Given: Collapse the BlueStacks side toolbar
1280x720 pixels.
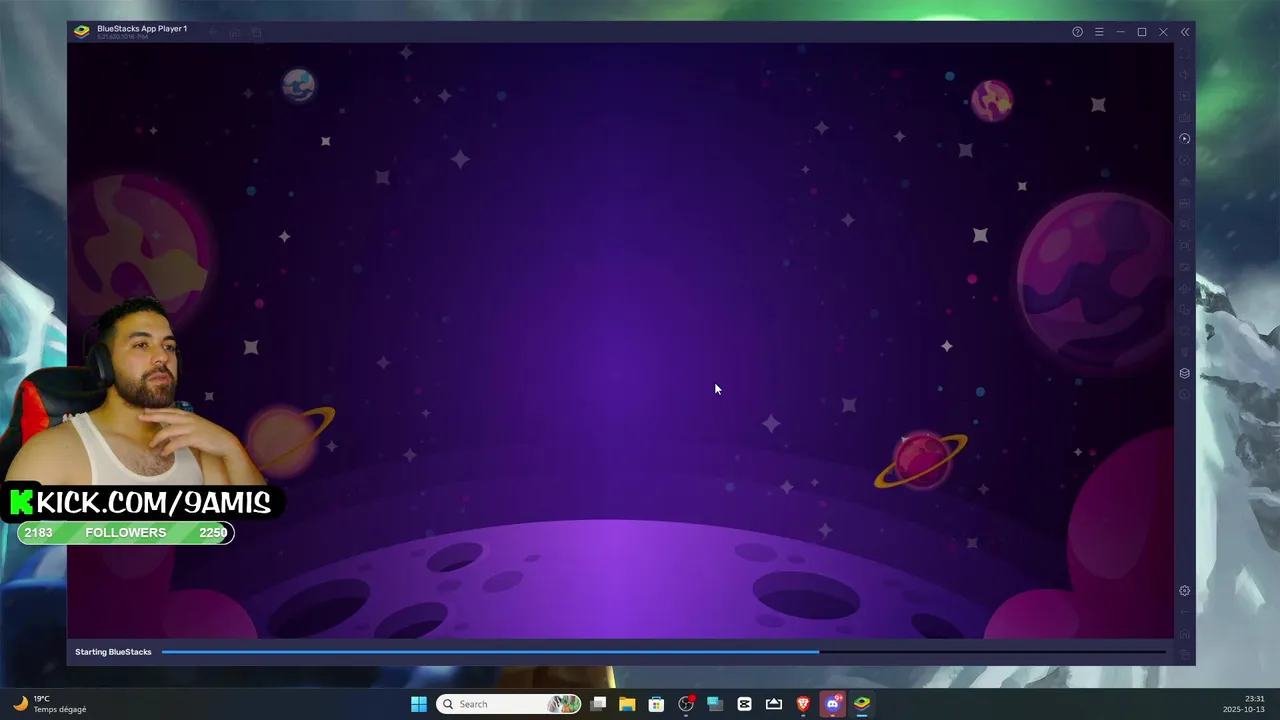Looking at the screenshot, I should tap(1185, 32).
